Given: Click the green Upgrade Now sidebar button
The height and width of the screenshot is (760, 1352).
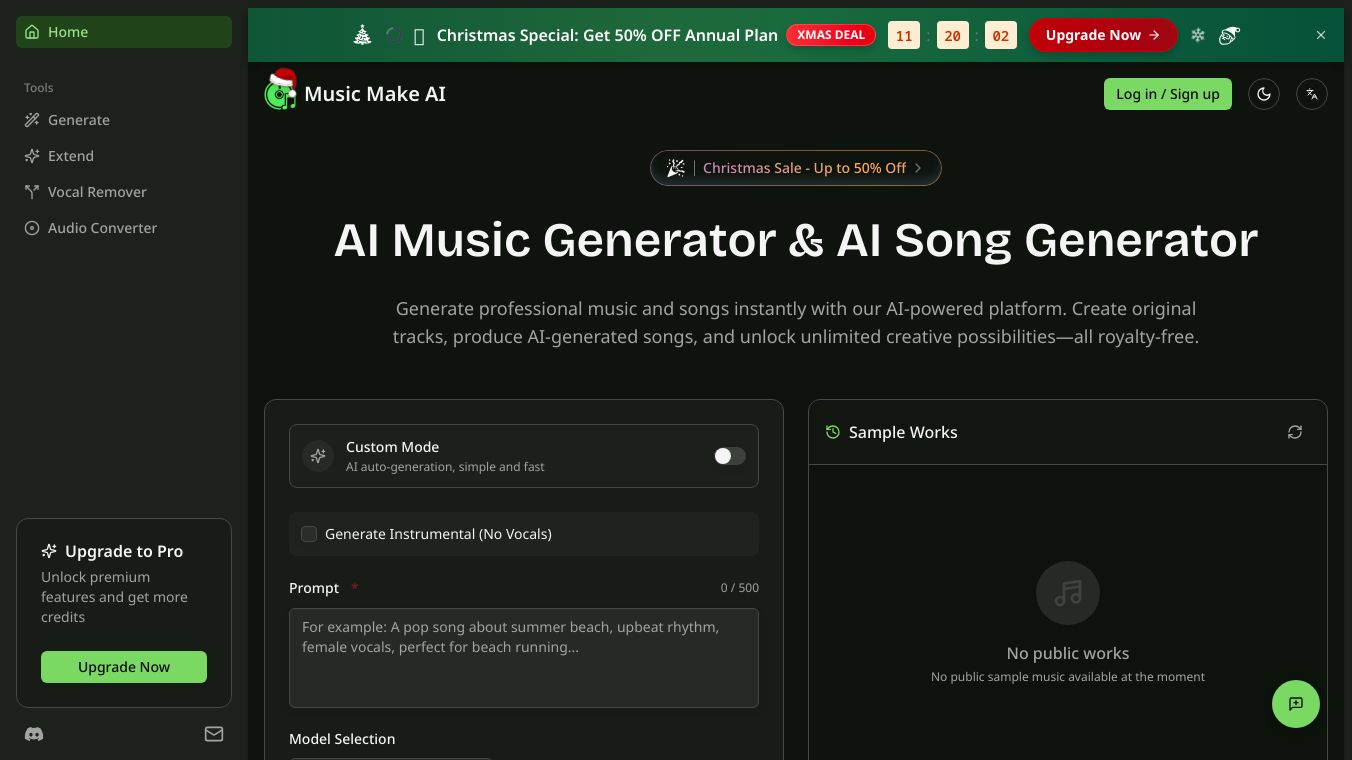Looking at the screenshot, I should click(124, 667).
